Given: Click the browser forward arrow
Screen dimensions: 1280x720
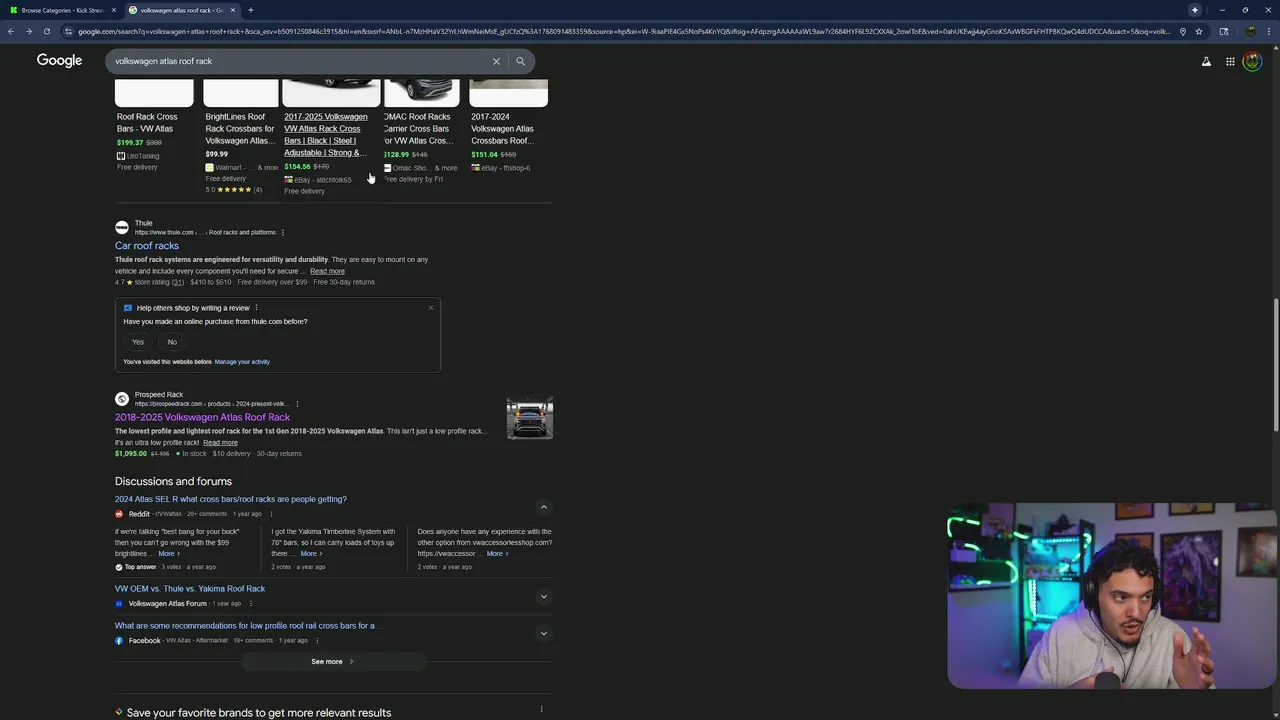Looking at the screenshot, I should 29,31.
